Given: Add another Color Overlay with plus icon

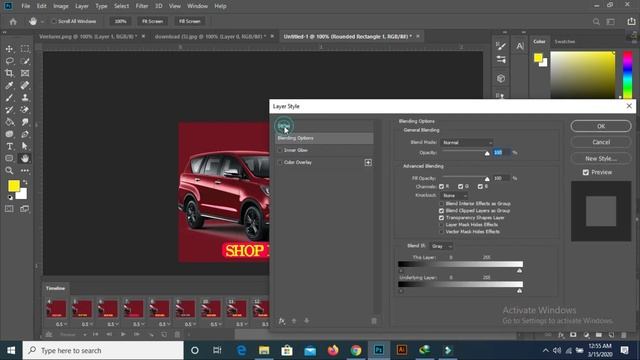Looking at the screenshot, I should click(x=368, y=162).
